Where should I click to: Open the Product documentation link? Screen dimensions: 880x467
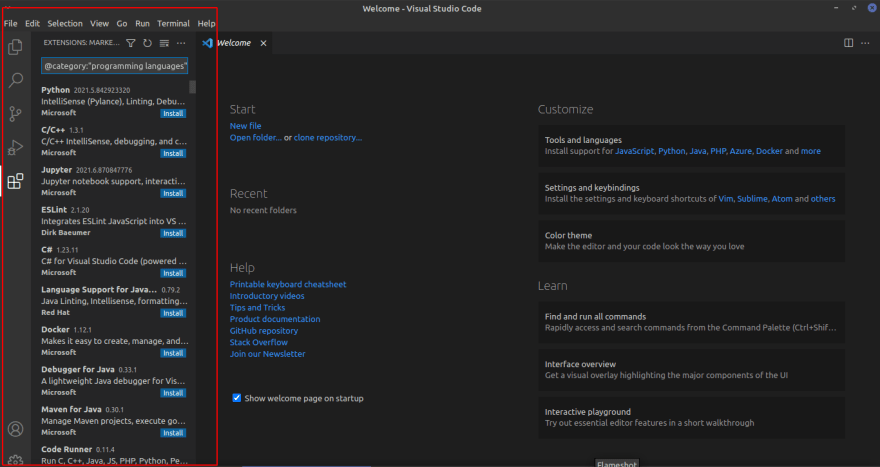click(x=275, y=319)
